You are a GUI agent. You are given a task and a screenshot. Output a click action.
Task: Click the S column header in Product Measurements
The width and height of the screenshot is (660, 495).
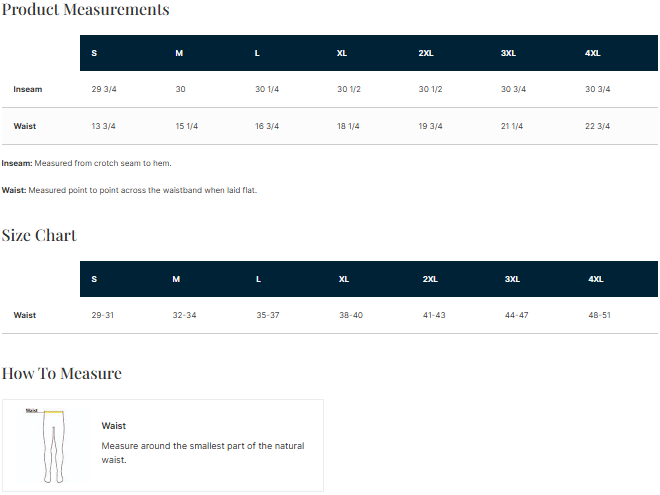tap(94, 53)
